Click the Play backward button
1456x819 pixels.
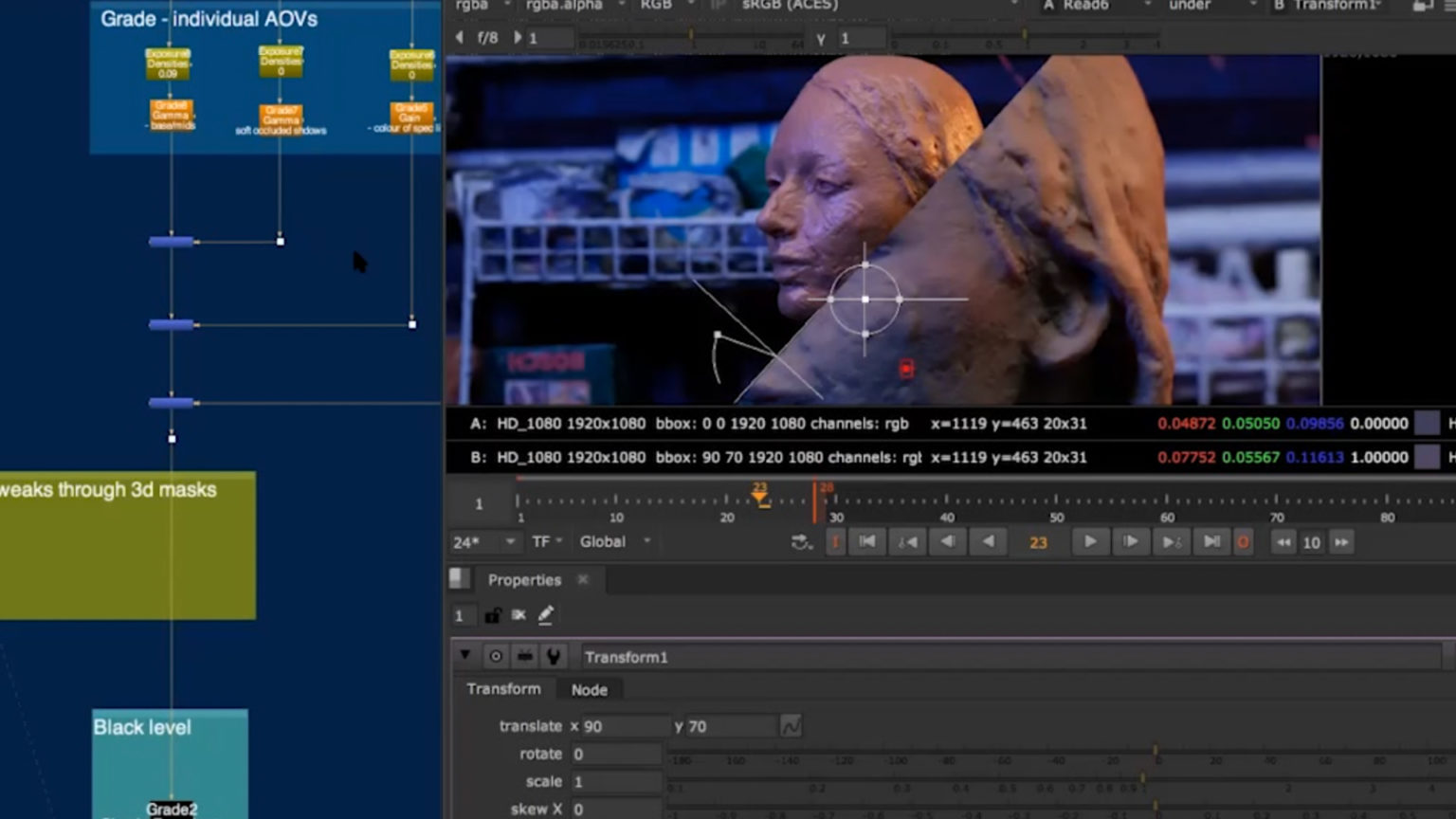988,542
